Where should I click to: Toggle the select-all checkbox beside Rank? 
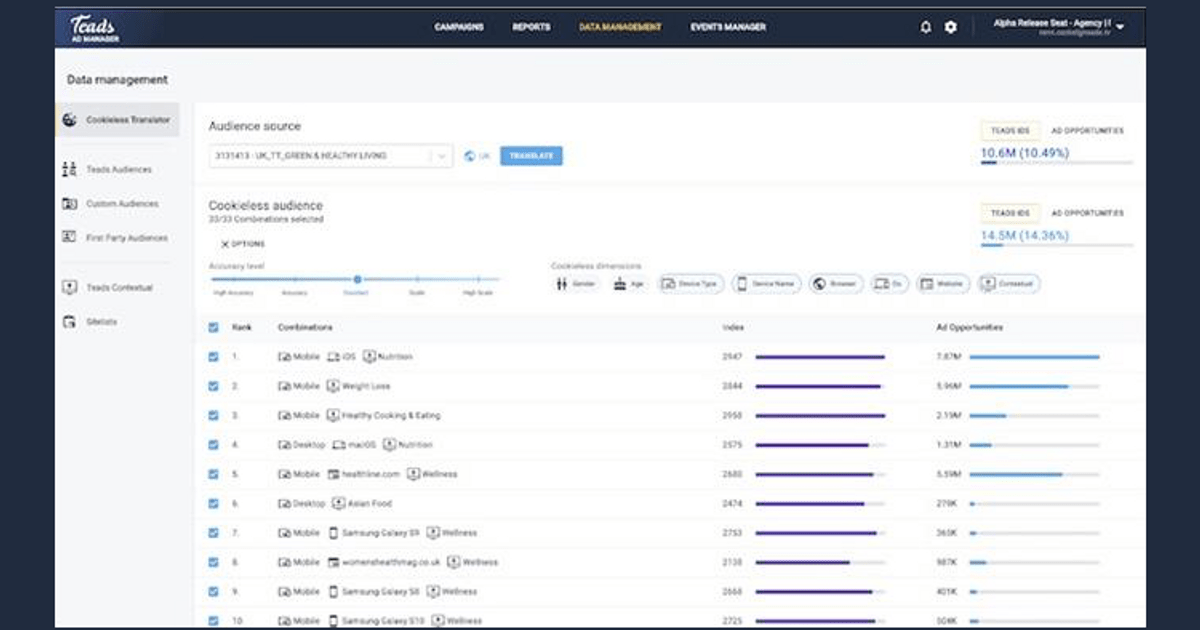213,327
